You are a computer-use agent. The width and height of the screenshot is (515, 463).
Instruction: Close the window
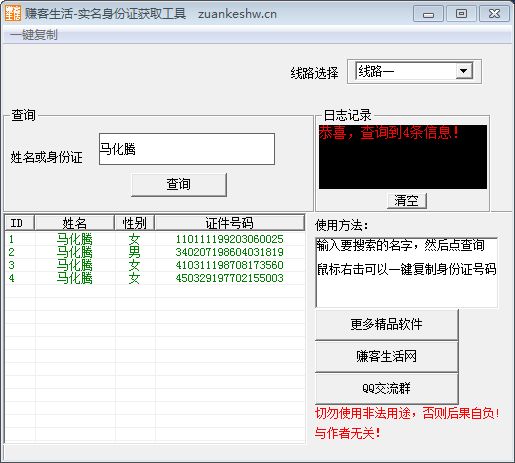point(494,14)
